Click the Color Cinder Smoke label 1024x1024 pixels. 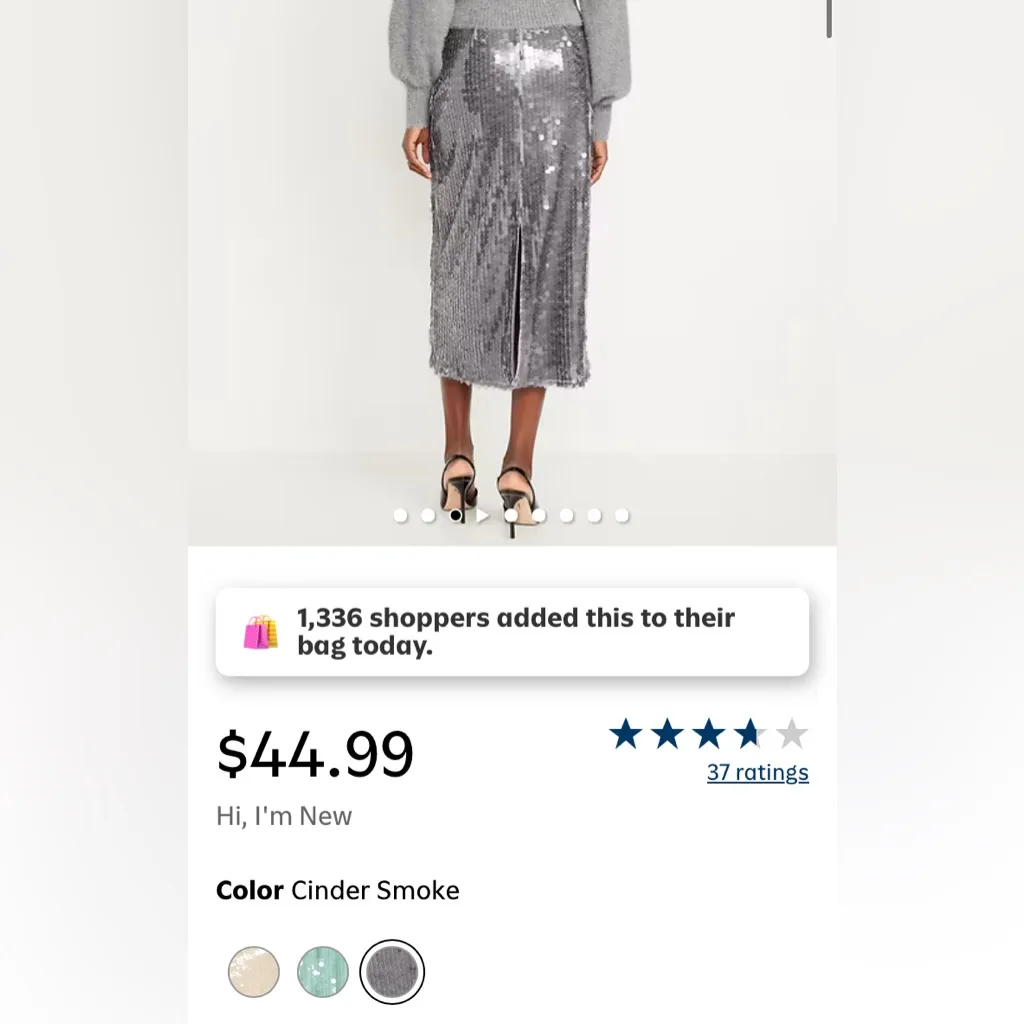[x=338, y=891]
